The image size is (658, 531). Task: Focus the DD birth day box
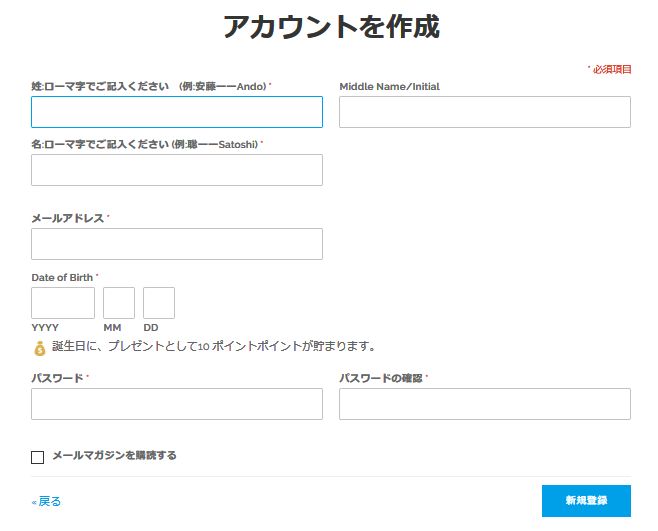pyautogui.click(x=159, y=303)
